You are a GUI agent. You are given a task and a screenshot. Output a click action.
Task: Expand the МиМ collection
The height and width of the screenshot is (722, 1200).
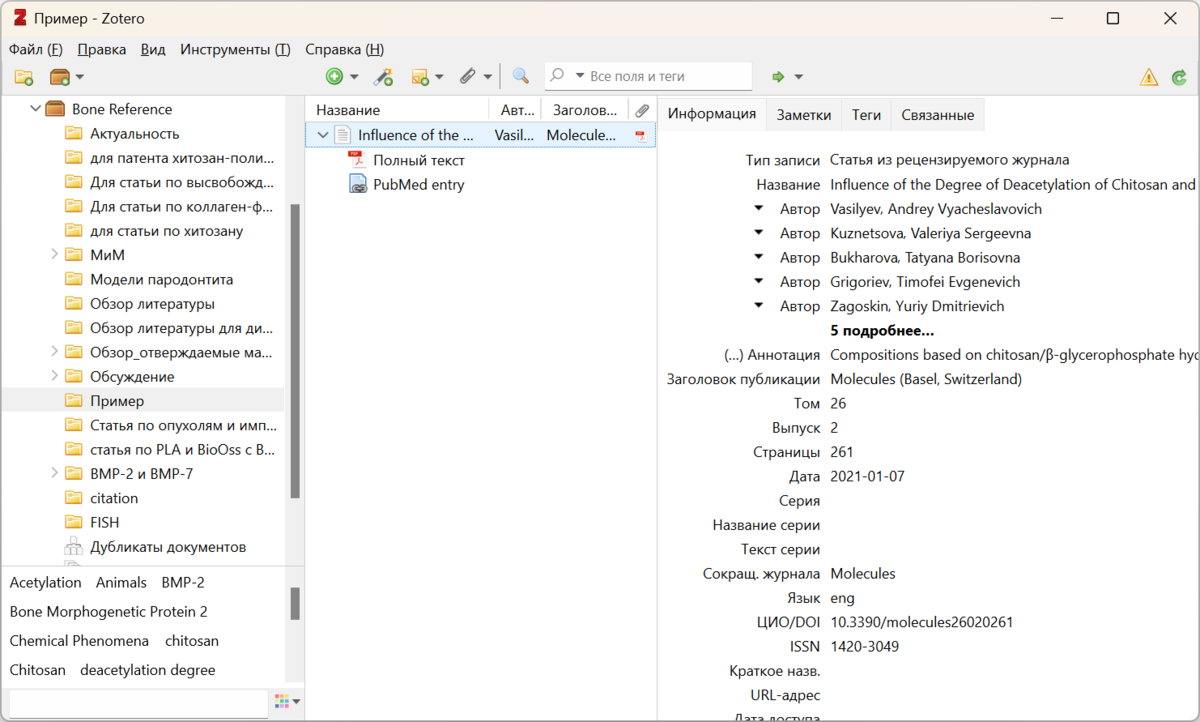[54, 255]
